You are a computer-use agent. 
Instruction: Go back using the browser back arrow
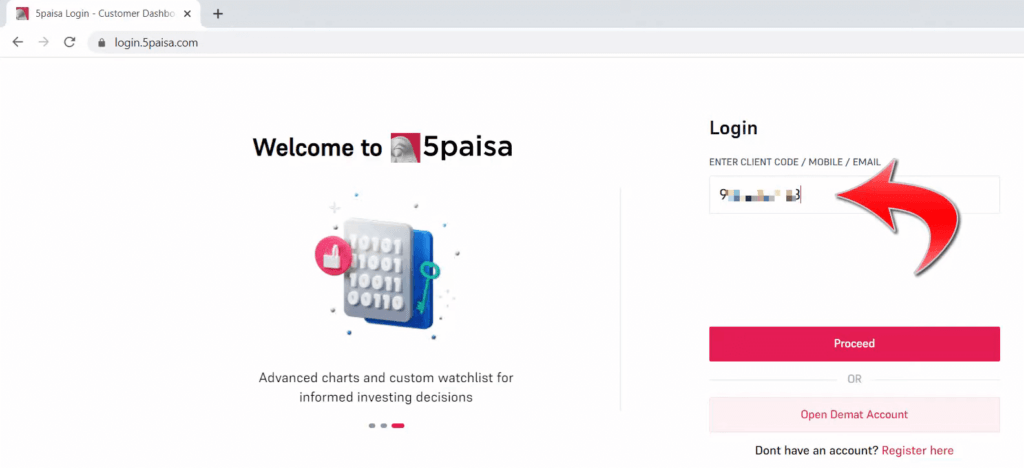pyautogui.click(x=18, y=42)
